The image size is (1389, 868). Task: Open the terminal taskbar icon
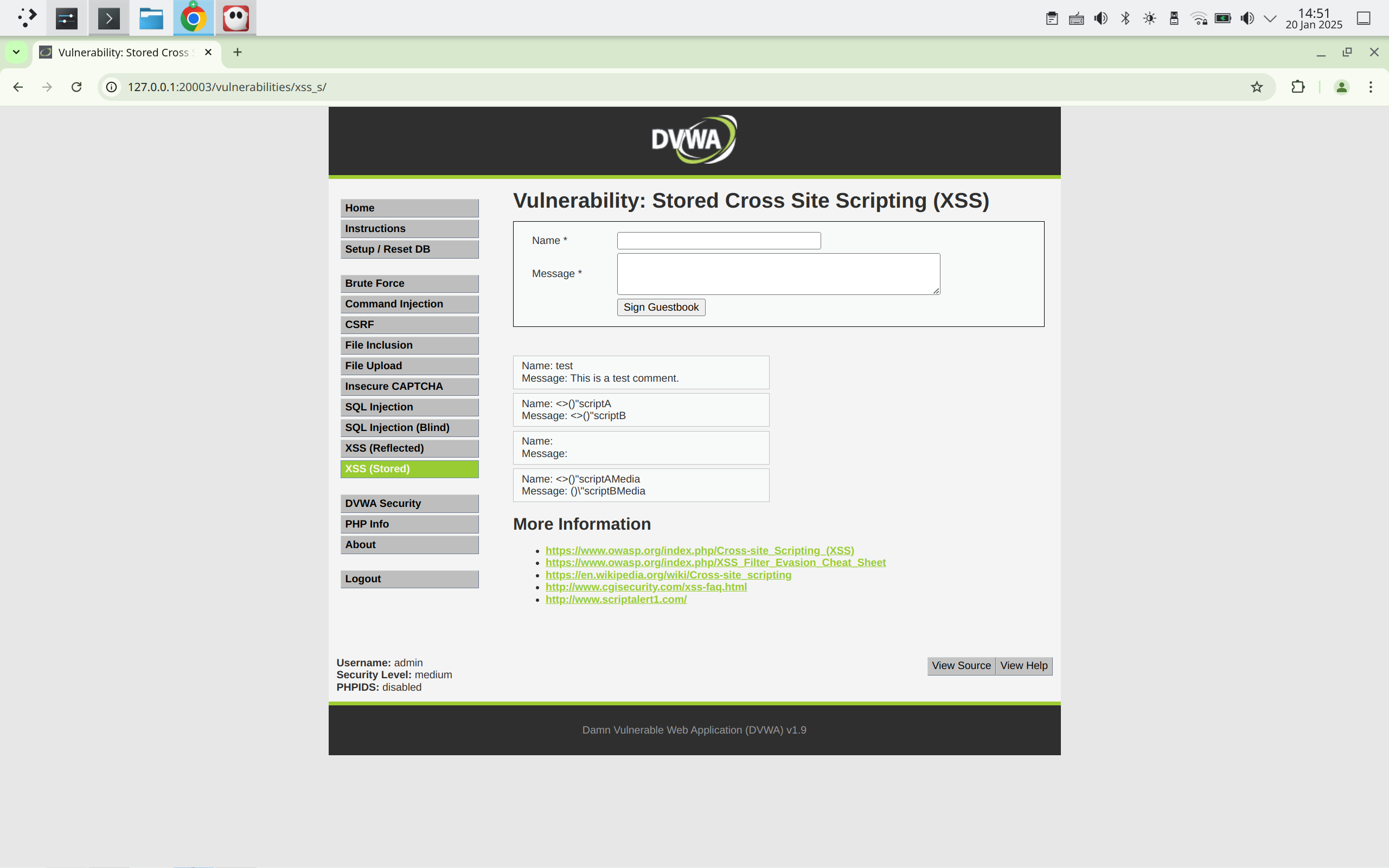click(x=109, y=18)
